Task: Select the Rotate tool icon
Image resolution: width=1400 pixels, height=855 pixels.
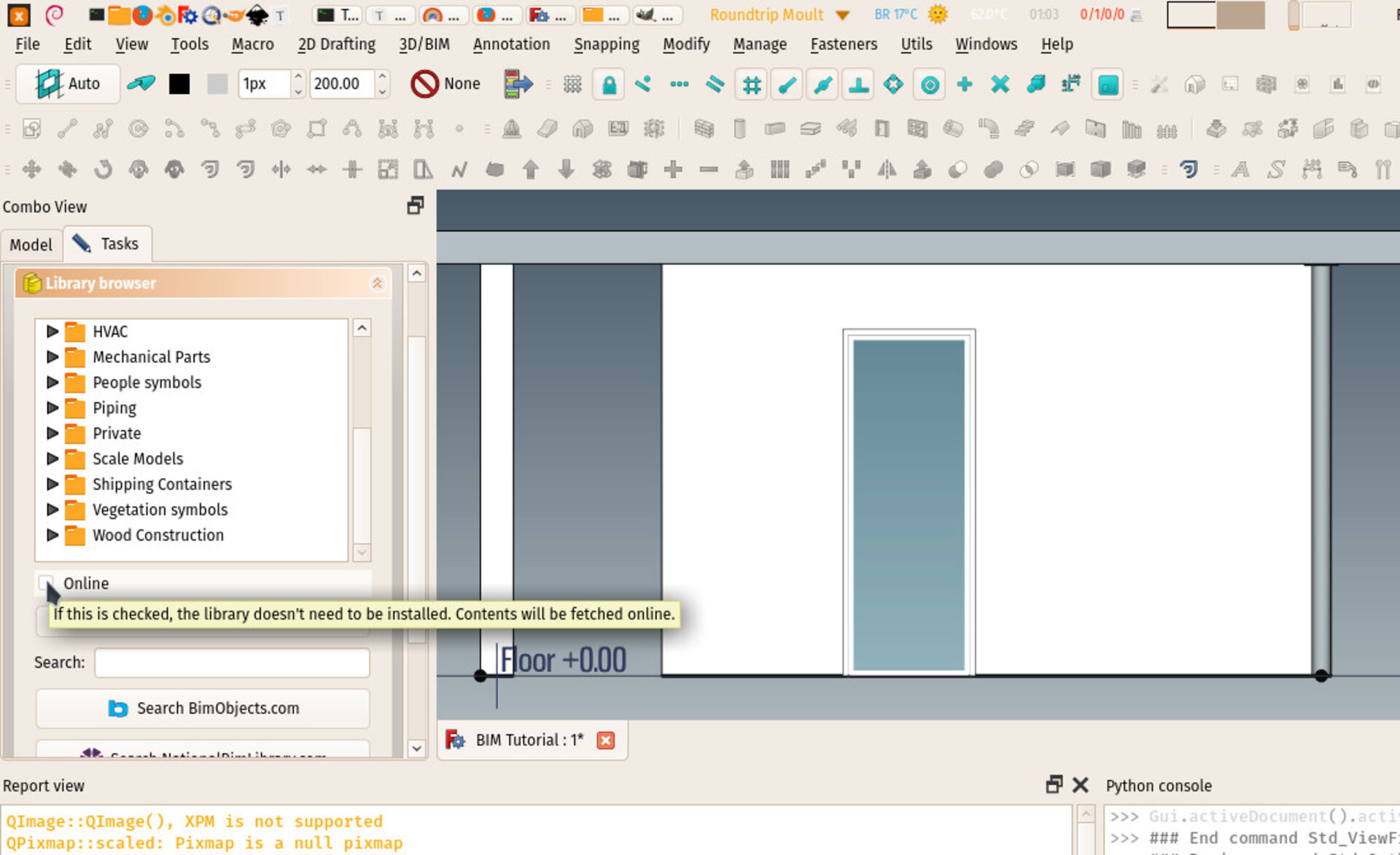Action: coord(103,170)
